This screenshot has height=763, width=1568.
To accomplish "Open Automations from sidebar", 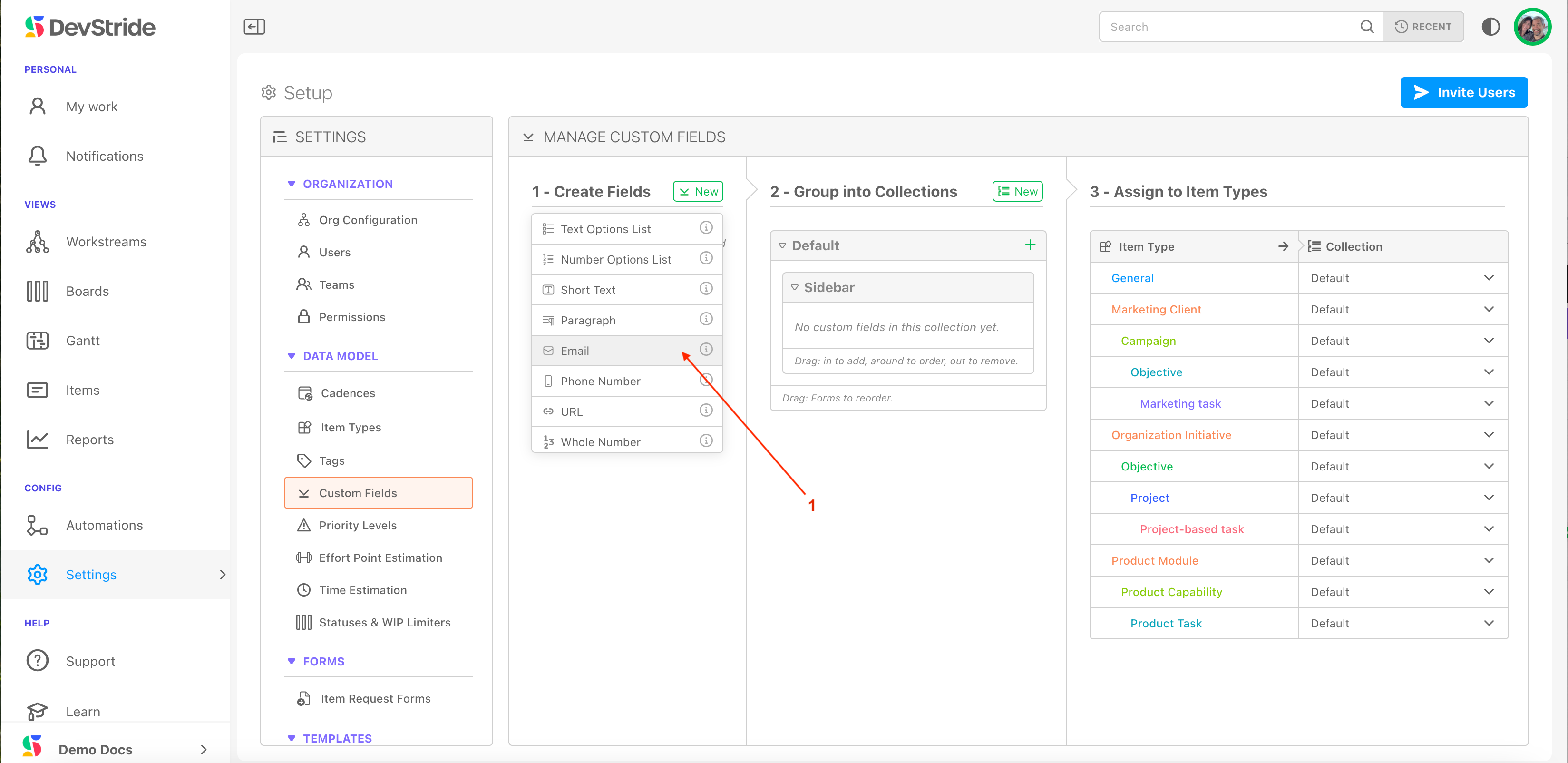I will pos(104,526).
